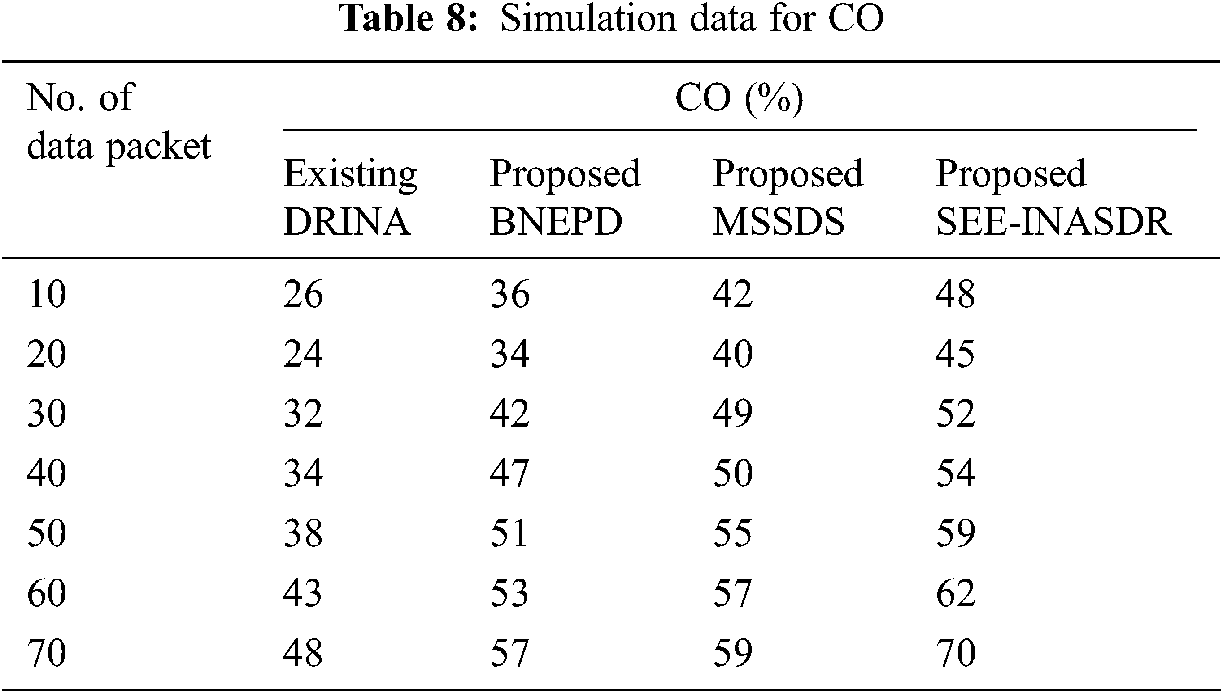1223x693 pixels.
Task: Select the "Proposed MSSDS" column header
Action: point(787,198)
